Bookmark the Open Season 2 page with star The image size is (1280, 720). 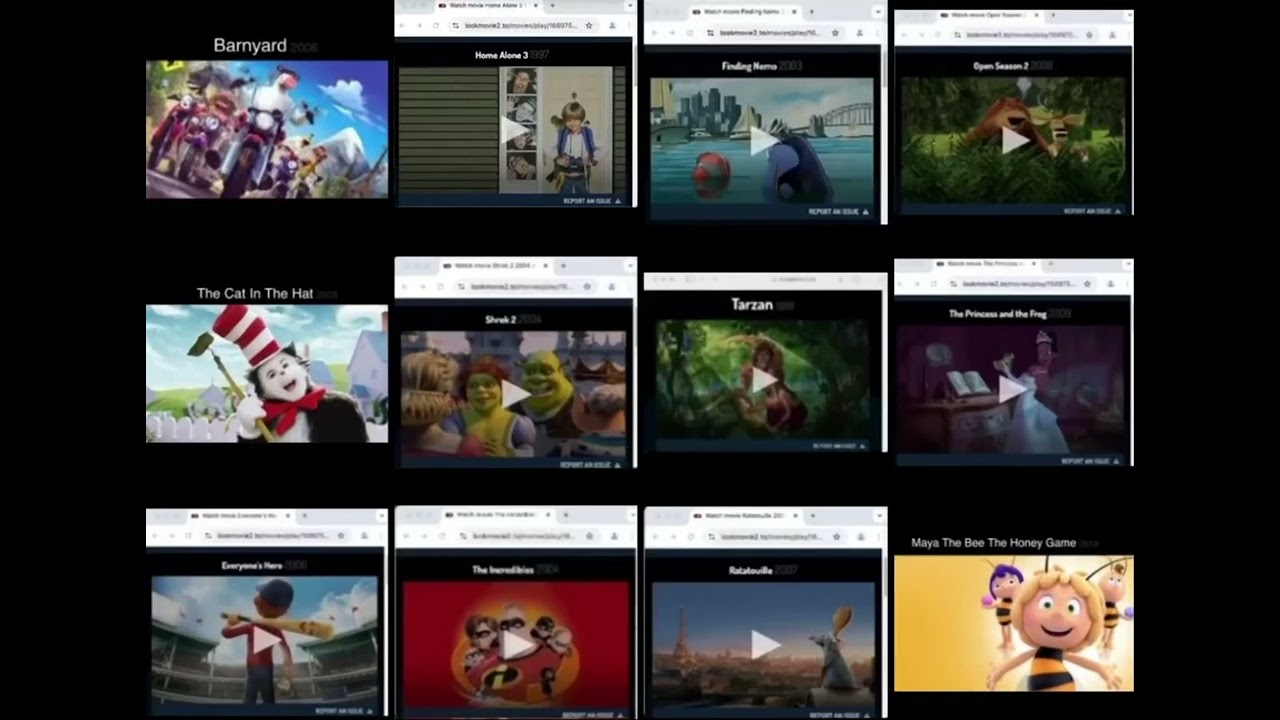coord(1087,33)
